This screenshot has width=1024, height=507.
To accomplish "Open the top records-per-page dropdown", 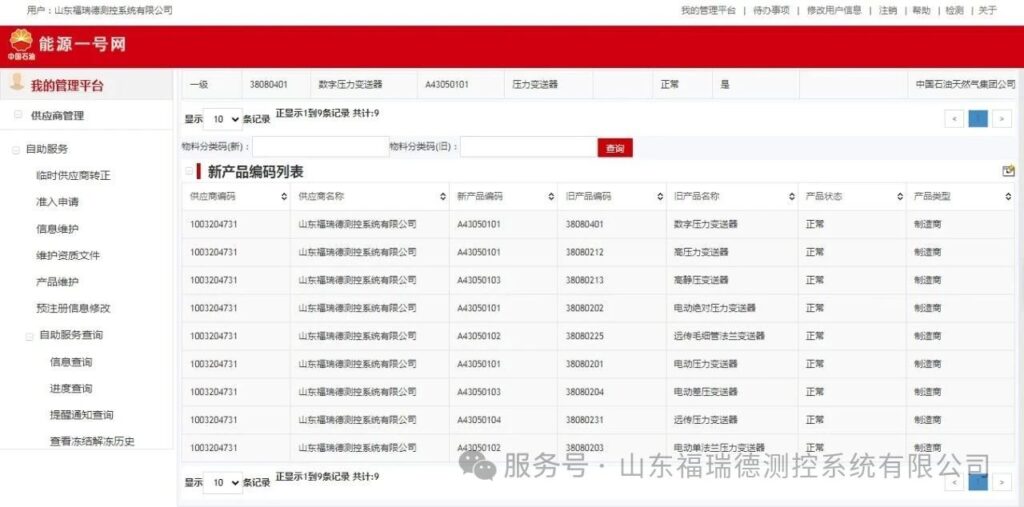I will [x=223, y=120].
